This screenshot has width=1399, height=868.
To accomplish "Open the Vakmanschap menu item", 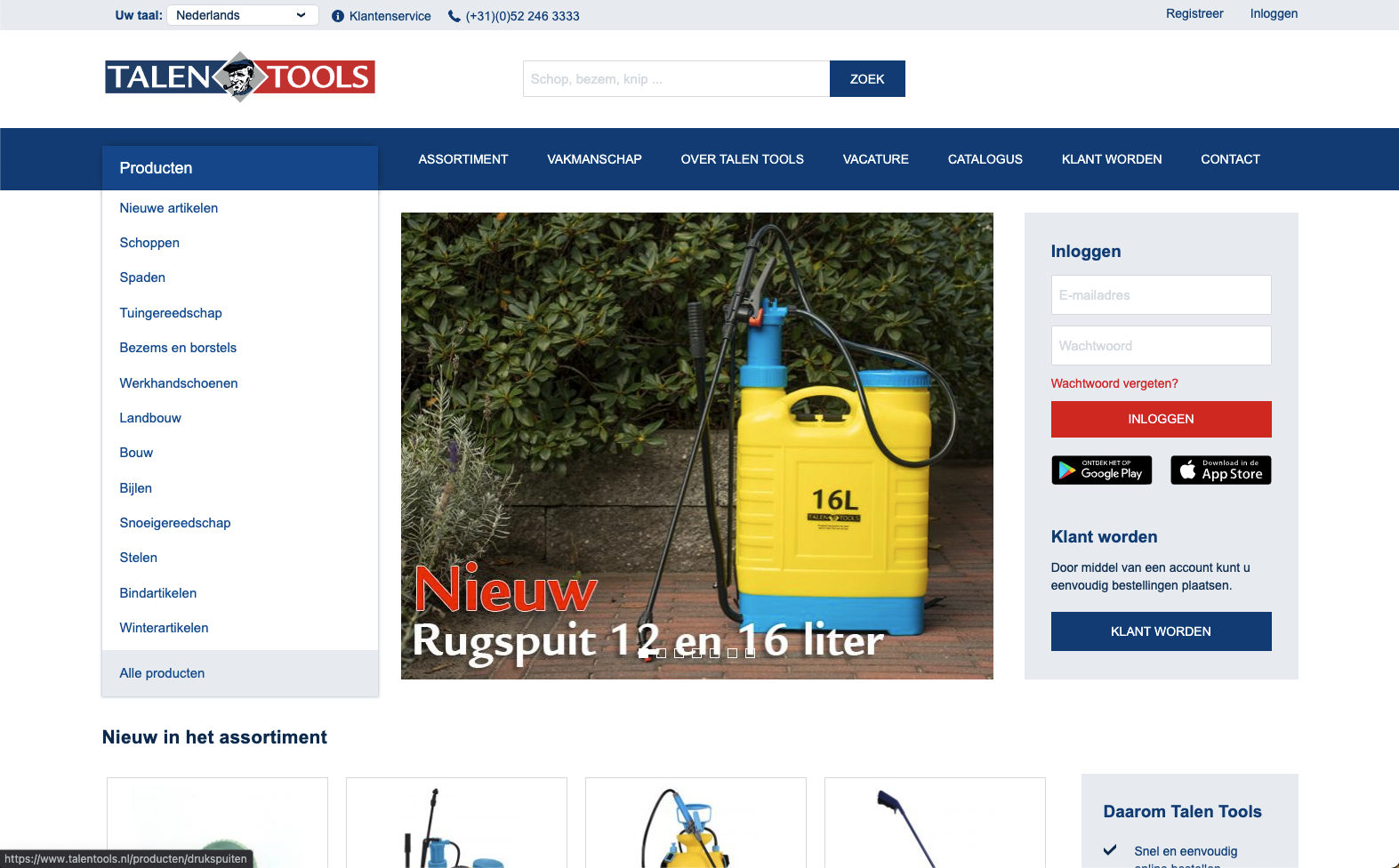I will click(x=594, y=159).
